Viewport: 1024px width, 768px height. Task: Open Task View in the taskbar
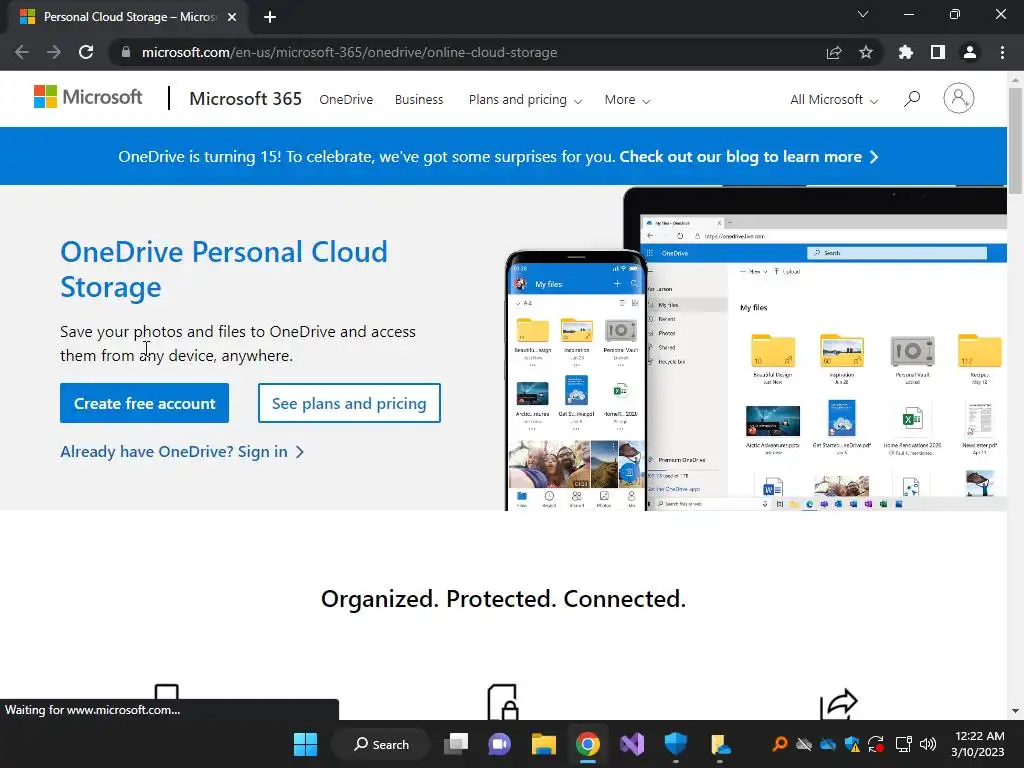(456, 744)
